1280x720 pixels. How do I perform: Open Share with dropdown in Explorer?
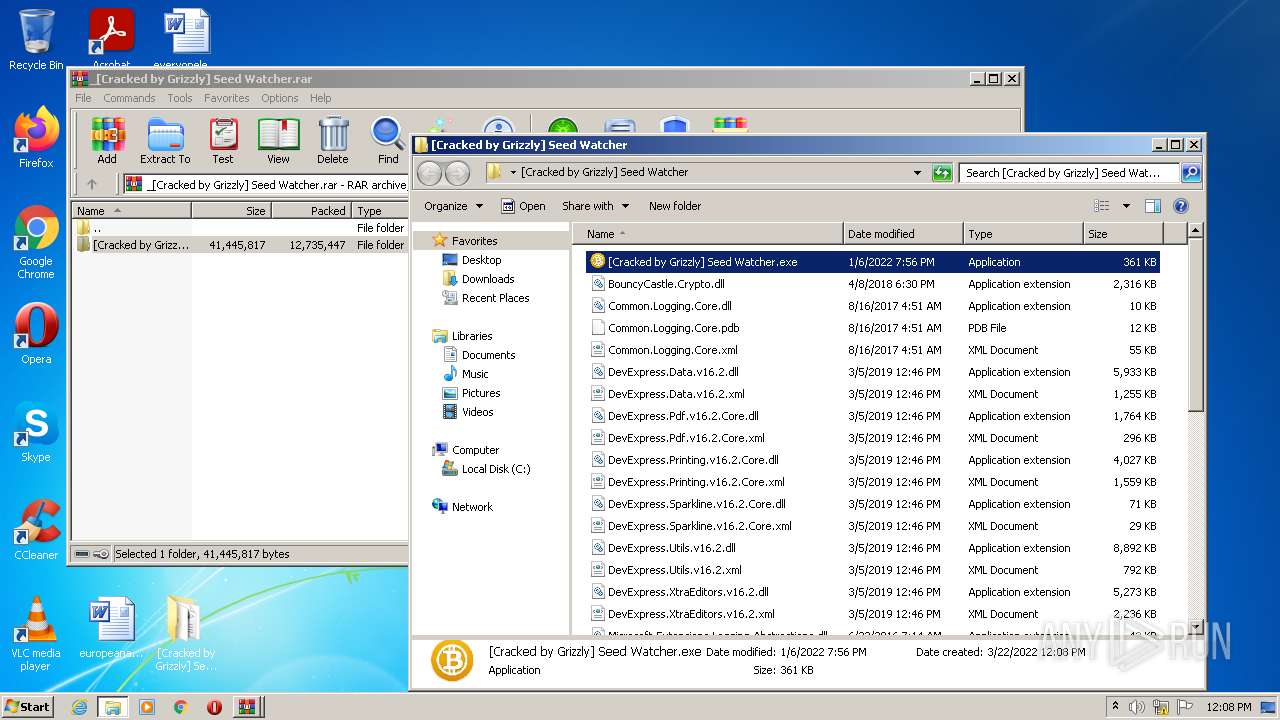pos(596,206)
